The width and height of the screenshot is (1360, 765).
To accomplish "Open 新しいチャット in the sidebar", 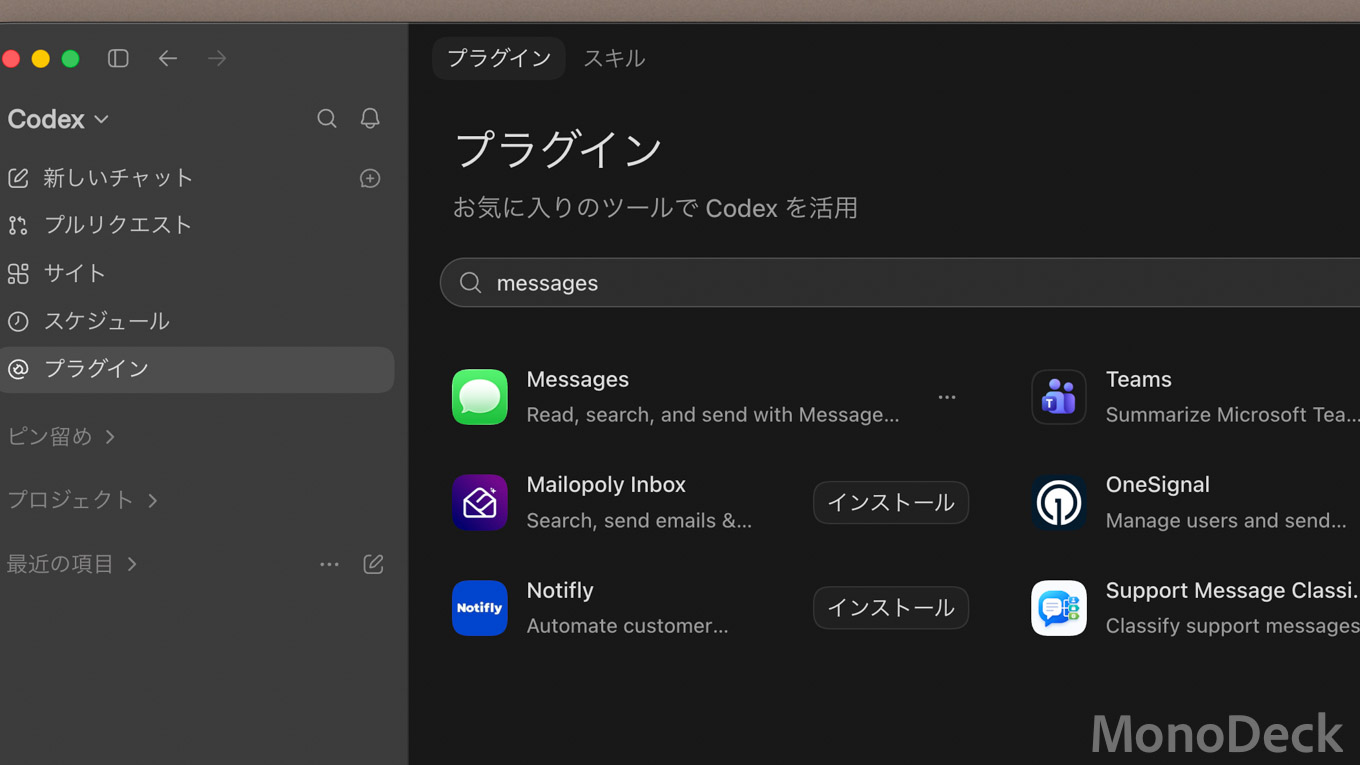I will tap(197, 178).
